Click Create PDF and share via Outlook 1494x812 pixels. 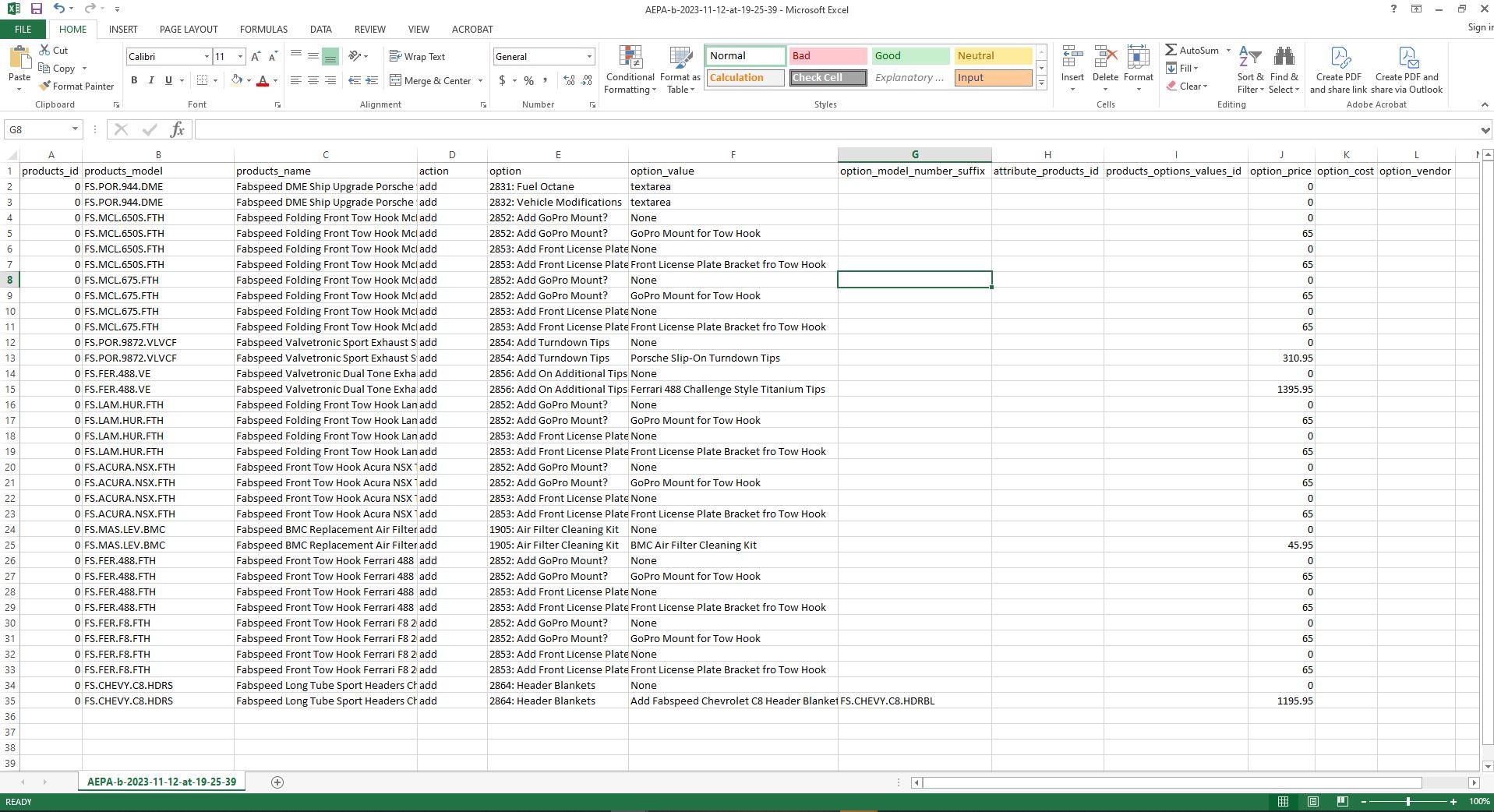click(x=1407, y=69)
